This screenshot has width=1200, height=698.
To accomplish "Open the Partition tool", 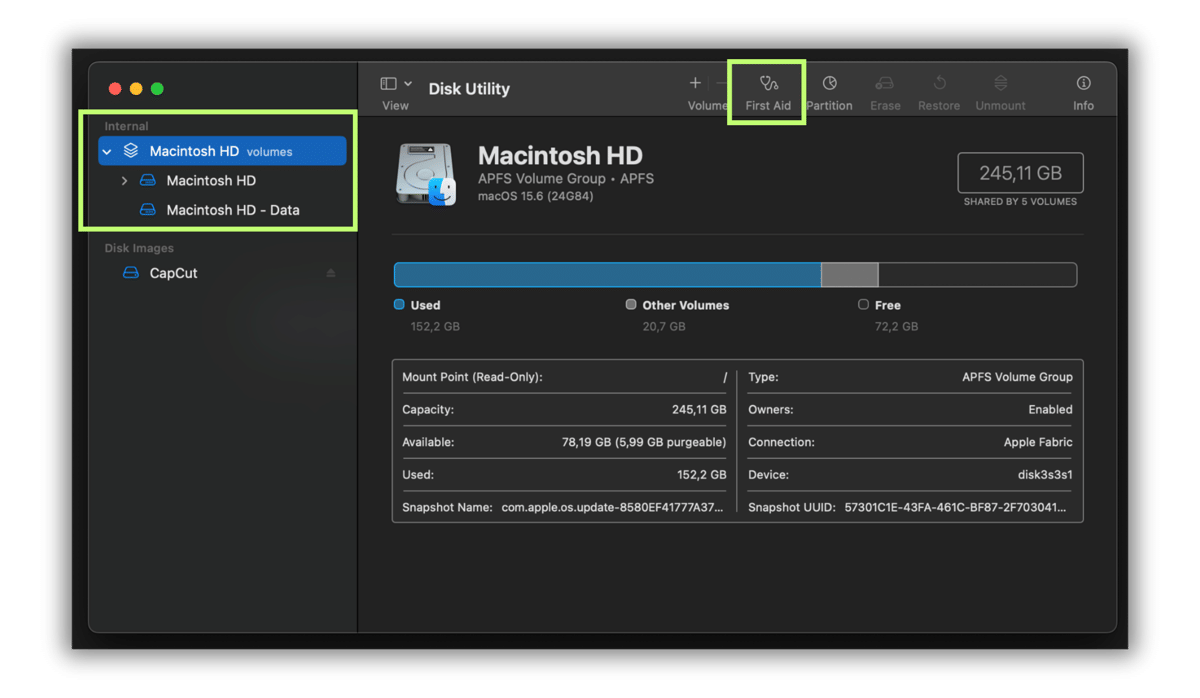I will (829, 84).
